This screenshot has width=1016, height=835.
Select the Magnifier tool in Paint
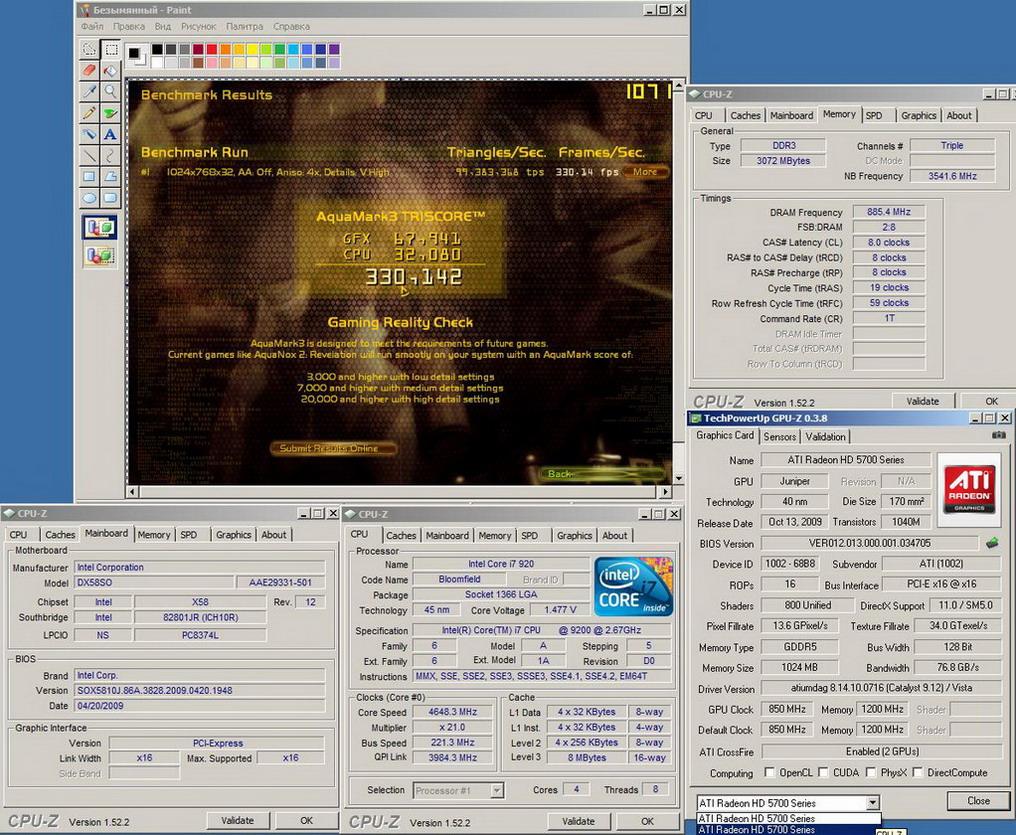pos(111,91)
